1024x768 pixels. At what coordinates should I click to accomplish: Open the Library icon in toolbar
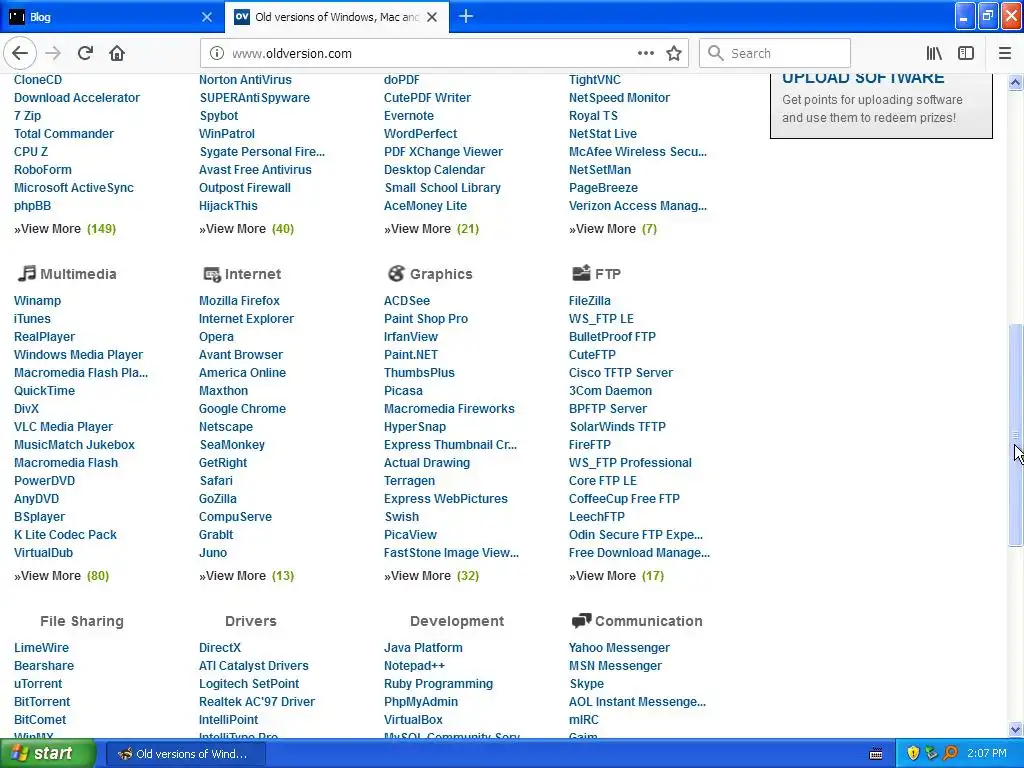click(934, 53)
